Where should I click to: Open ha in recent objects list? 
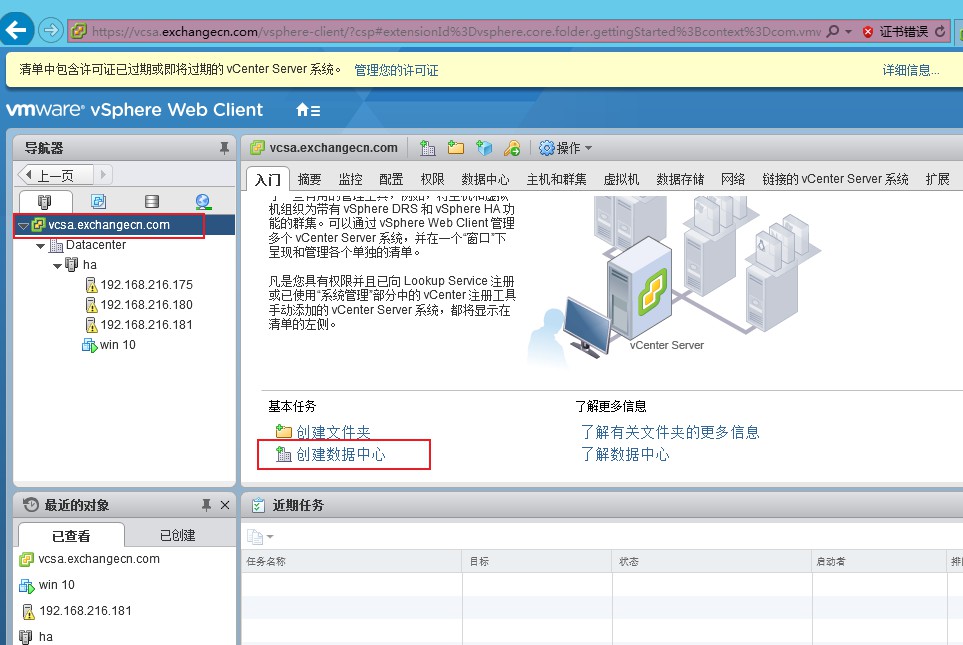point(36,636)
